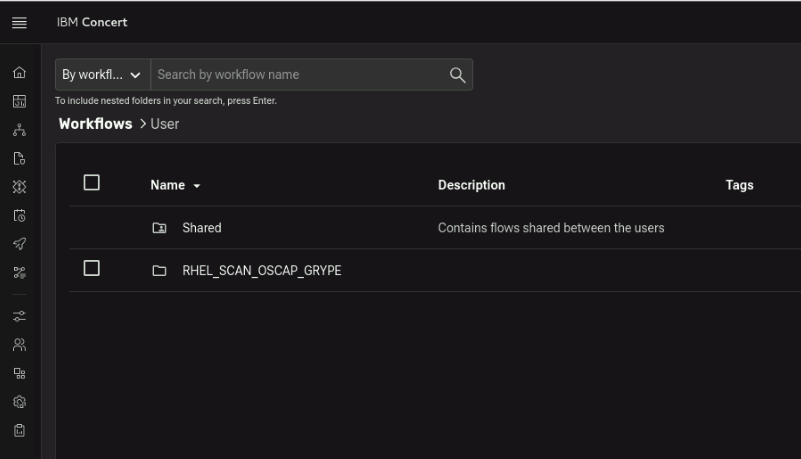
Task: Click the topology hierarchy sidebar icon
Action: click(x=18, y=130)
